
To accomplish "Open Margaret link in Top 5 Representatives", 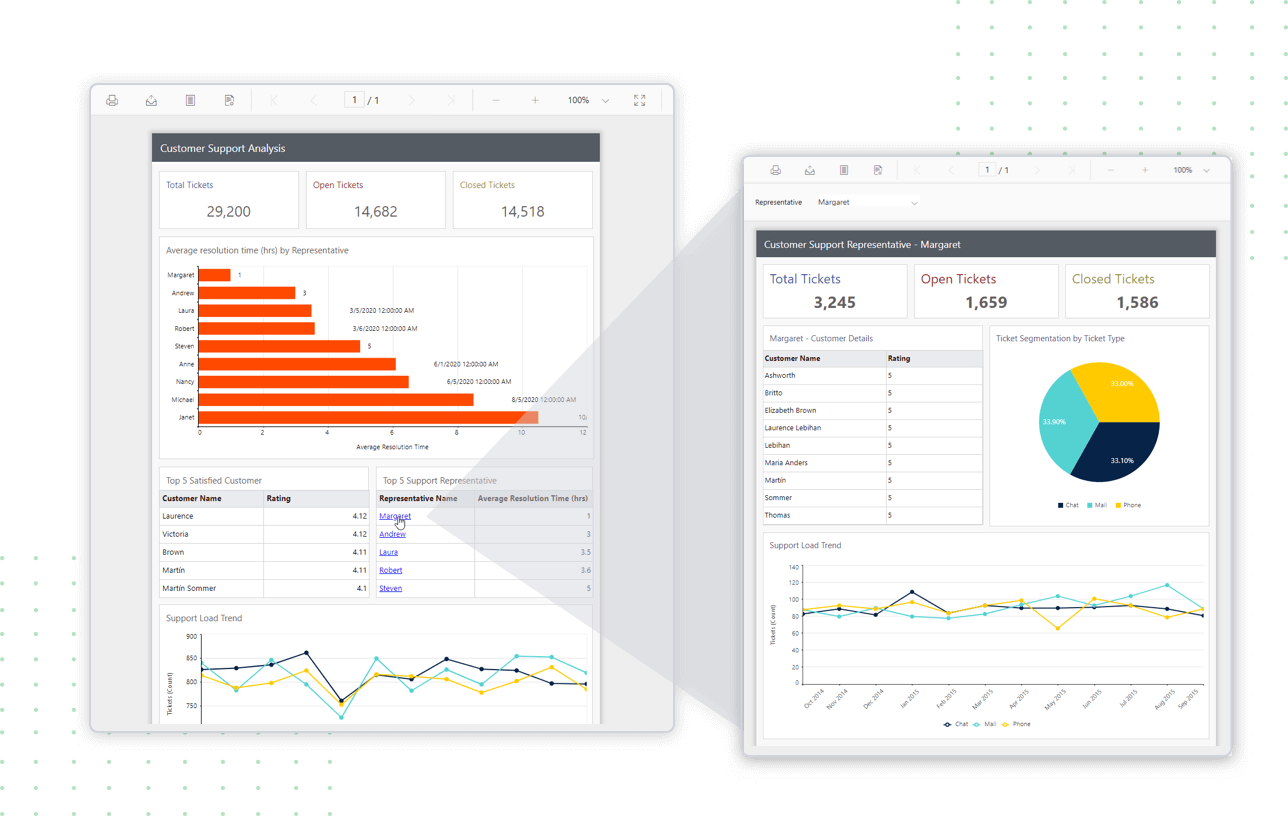I will [395, 516].
